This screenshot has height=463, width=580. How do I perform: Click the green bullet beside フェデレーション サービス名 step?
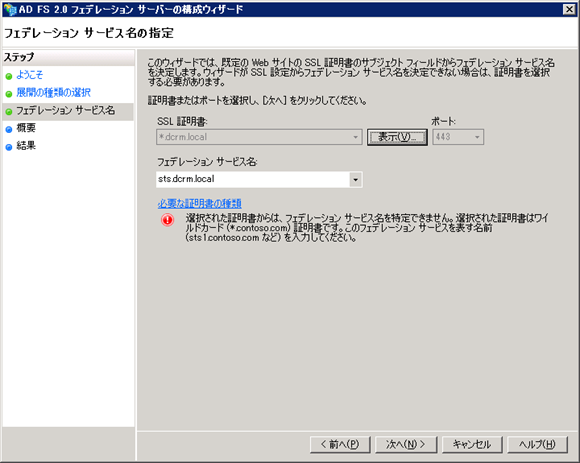9,112
